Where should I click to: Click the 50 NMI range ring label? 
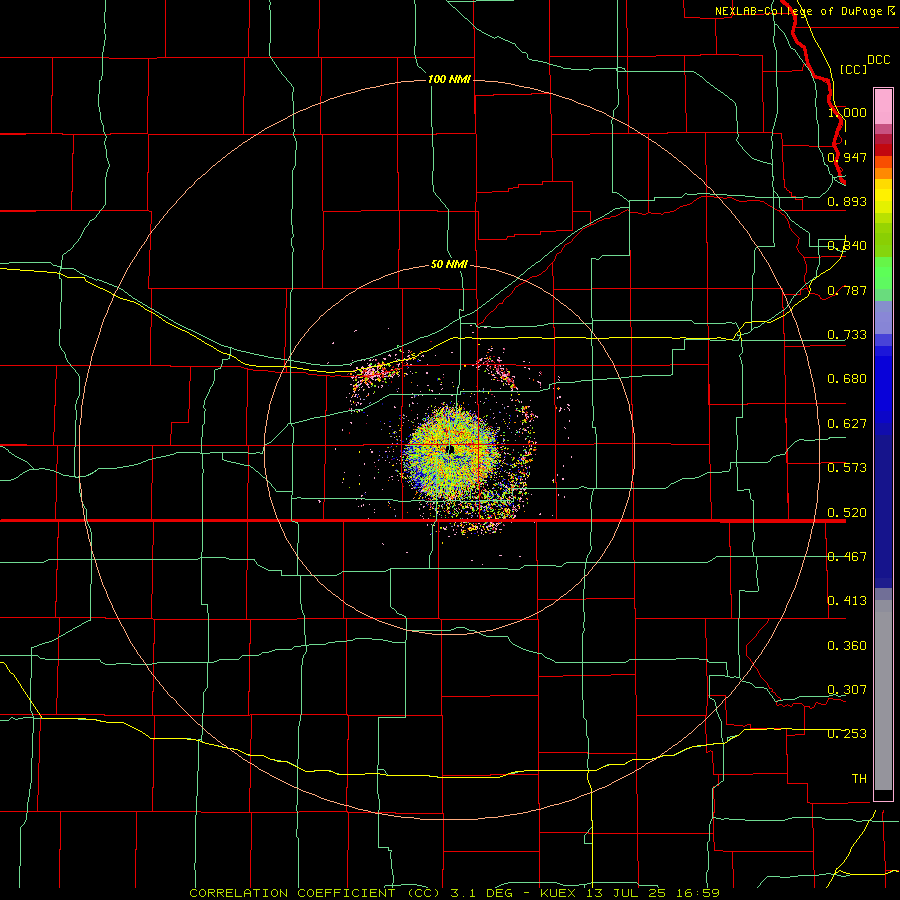tap(449, 265)
